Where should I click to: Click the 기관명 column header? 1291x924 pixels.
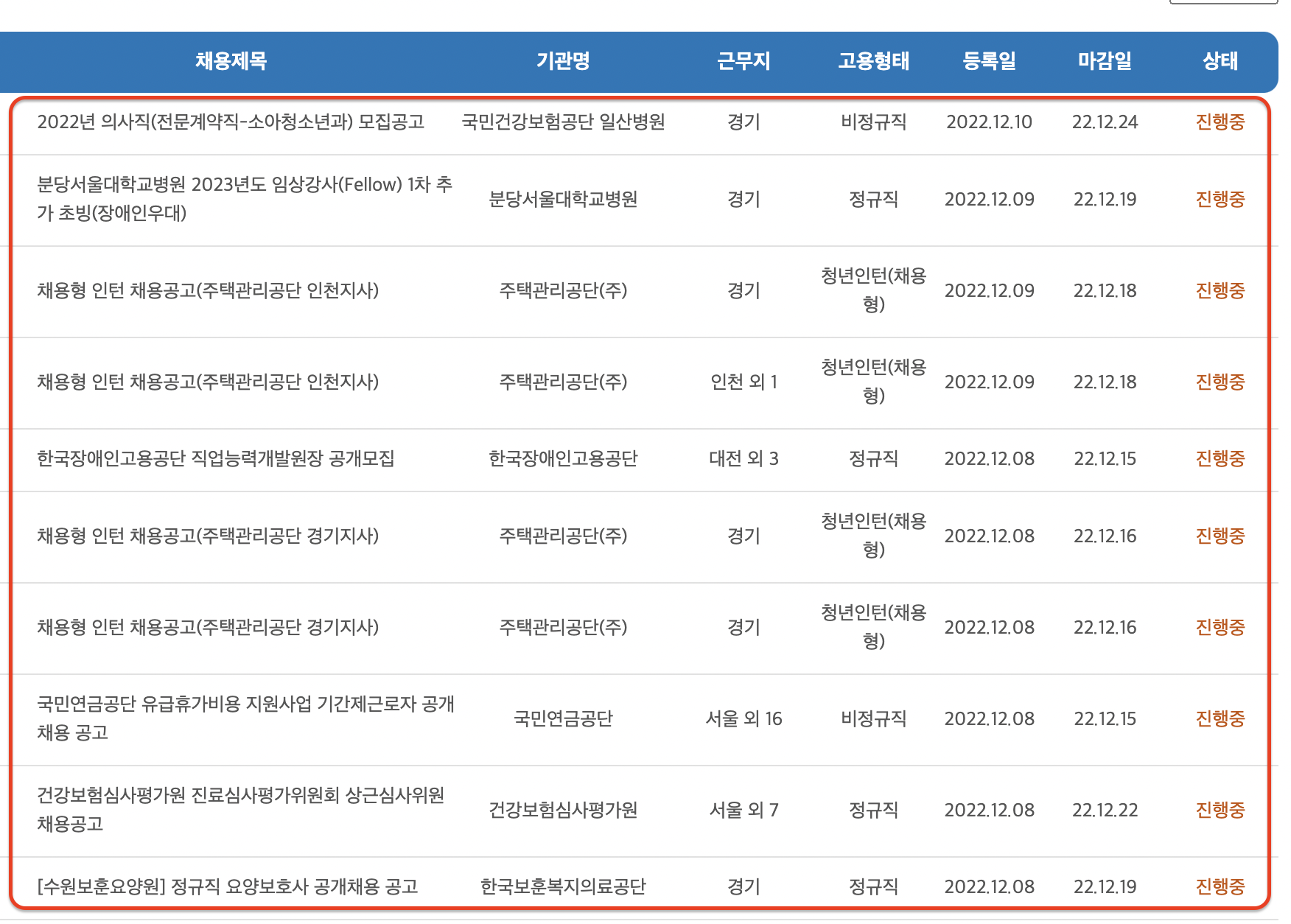pos(563,60)
